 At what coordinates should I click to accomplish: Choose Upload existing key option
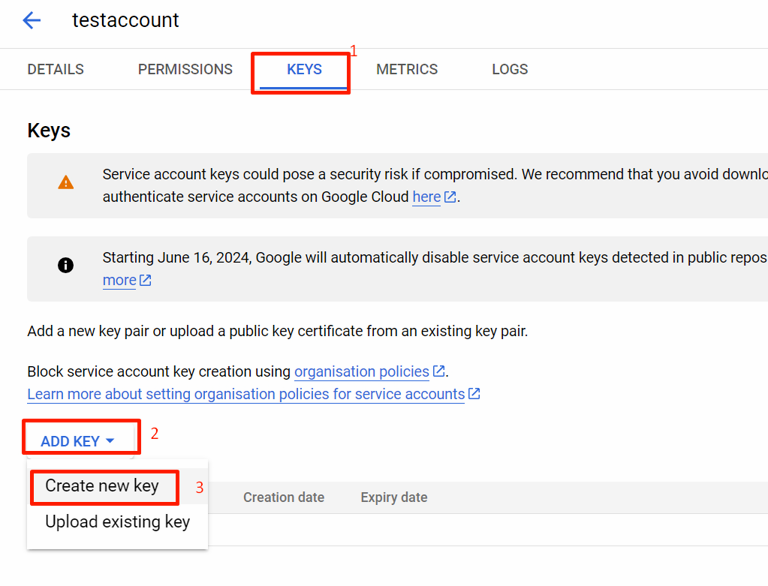117,522
